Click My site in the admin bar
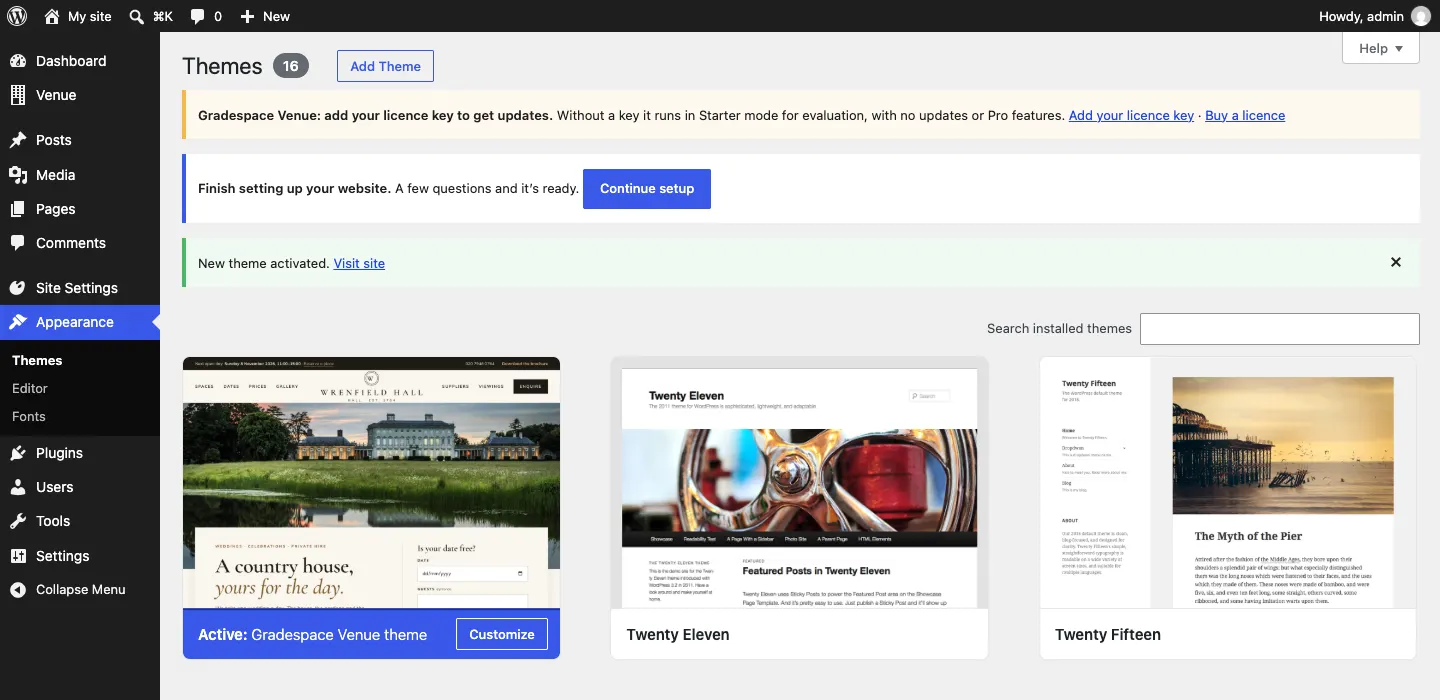 pos(90,16)
